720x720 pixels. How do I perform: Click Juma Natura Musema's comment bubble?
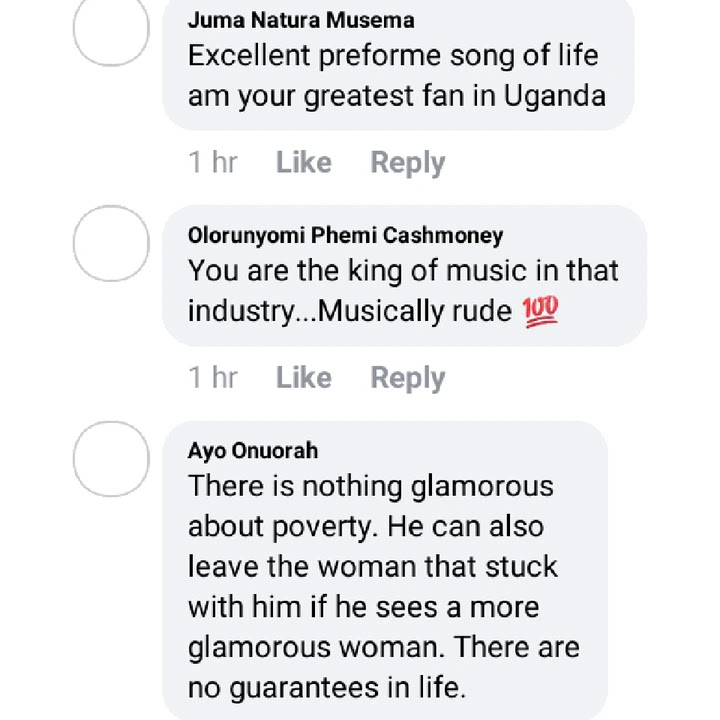point(398,64)
